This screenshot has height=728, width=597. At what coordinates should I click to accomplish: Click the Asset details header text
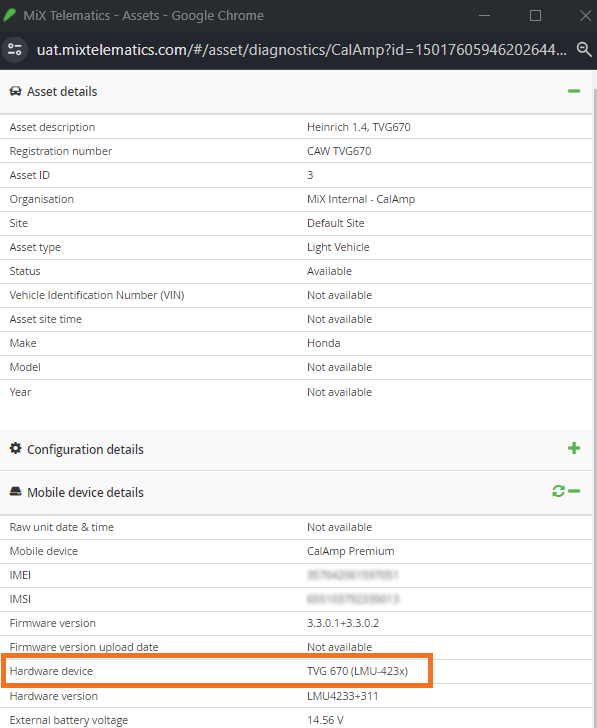pos(62,91)
